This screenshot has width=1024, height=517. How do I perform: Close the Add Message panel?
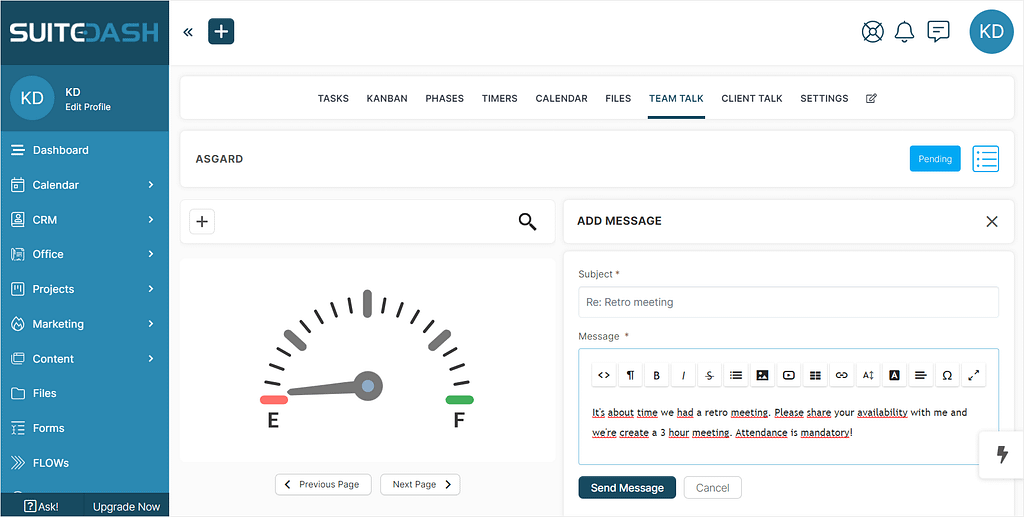991,221
